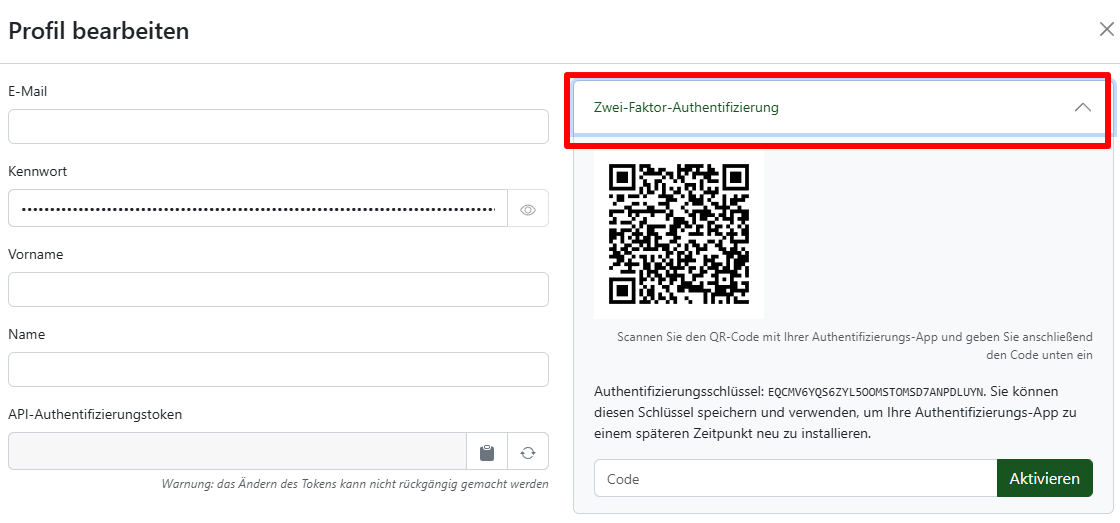Click the 'Scannen Sie den QR-Code' instruction
Viewport: 1120px width, 523px height.
[x=855, y=347]
